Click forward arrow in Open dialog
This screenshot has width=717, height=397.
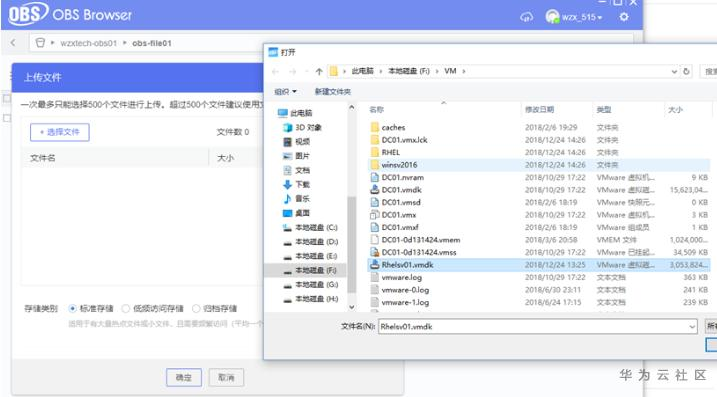click(x=293, y=71)
